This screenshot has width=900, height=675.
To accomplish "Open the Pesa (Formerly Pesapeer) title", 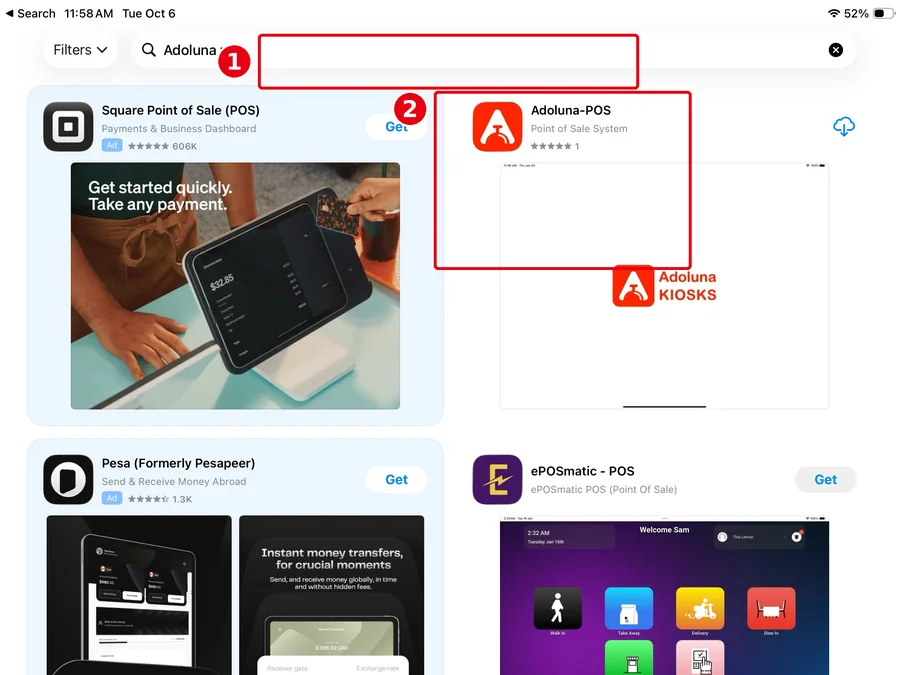I will click(178, 463).
